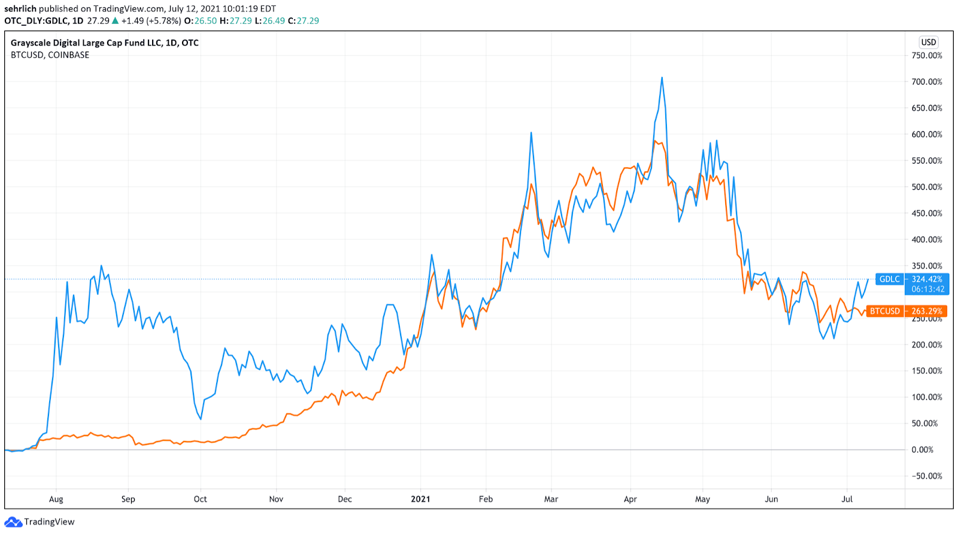Click the Dec time axis label
The image size is (958, 535).
tap(345, 499)
